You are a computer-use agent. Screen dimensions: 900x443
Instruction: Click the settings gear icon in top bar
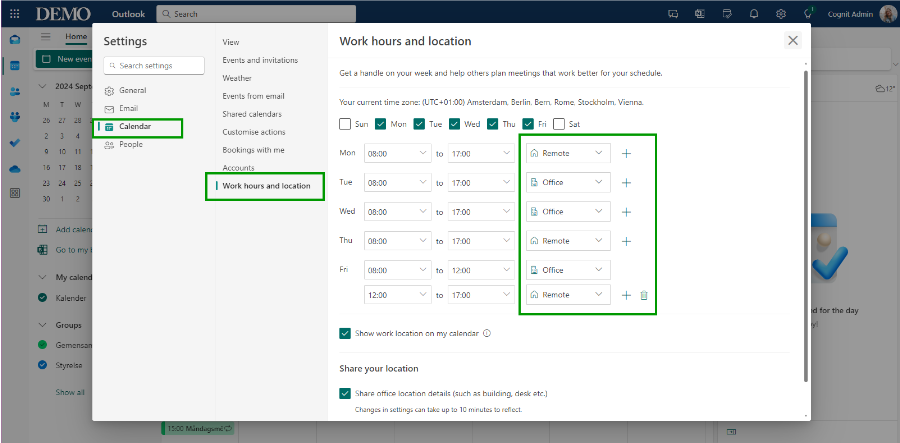(780, 14)
